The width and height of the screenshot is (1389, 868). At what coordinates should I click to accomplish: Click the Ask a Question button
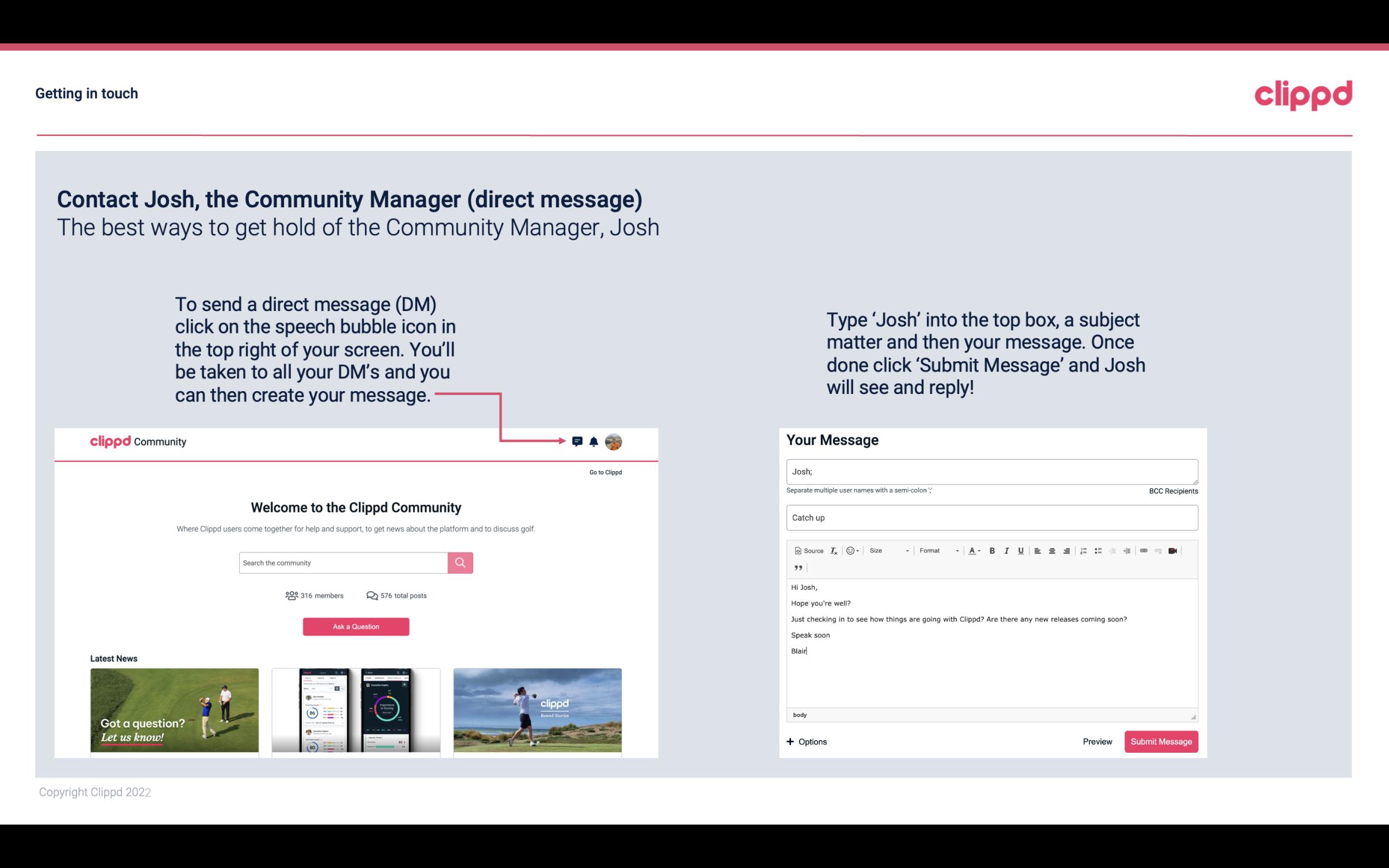pyautogui.click(x=356, y=625)
